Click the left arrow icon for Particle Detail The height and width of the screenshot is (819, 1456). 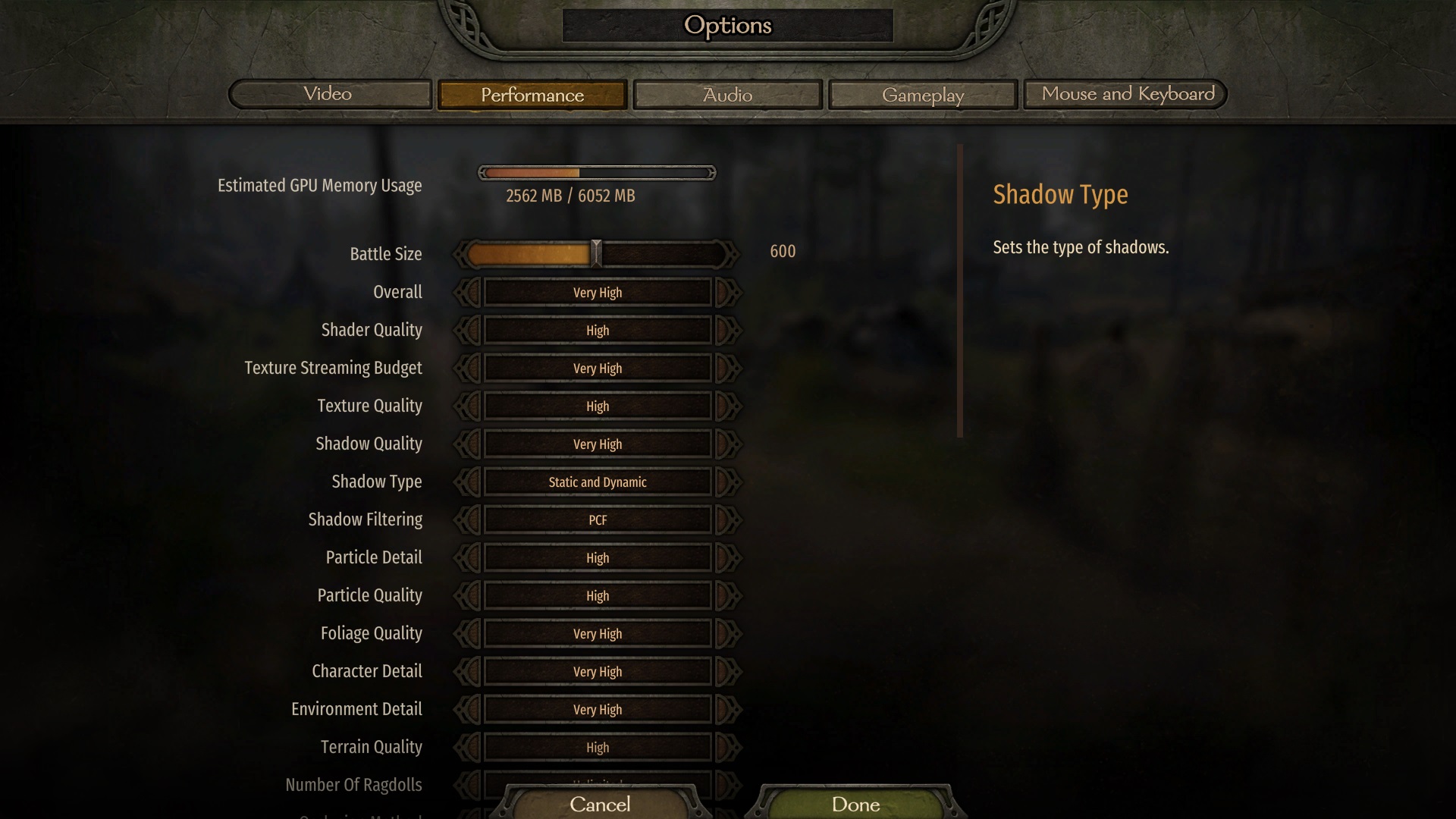(x=467, y=558)
